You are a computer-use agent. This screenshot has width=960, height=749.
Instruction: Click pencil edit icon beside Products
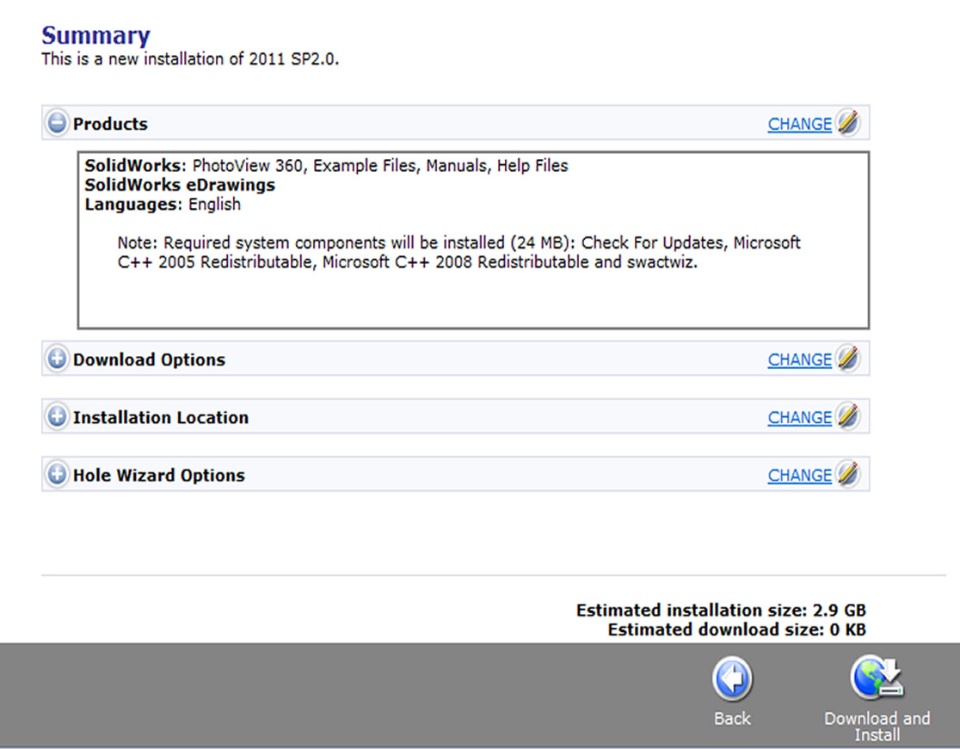(848, 122)
